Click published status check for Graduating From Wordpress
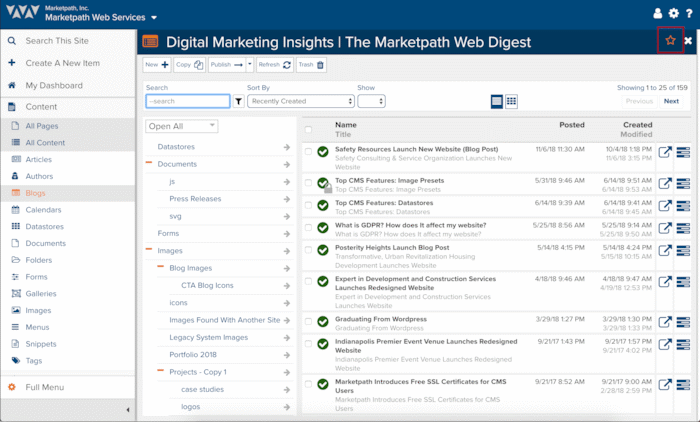This screenshot has height=422, width=700. [323, 322]
